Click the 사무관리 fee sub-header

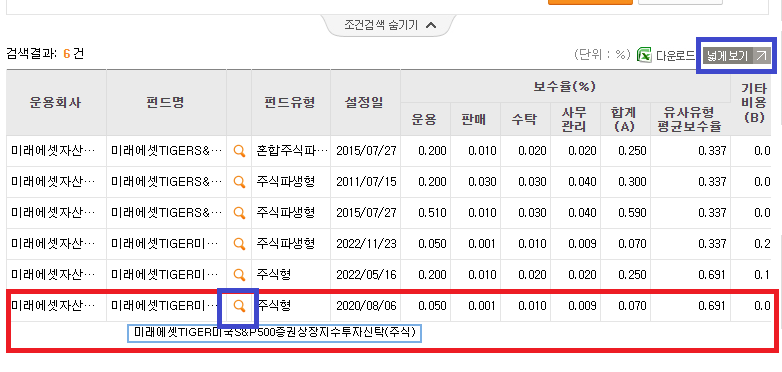(x=575, y=119)
